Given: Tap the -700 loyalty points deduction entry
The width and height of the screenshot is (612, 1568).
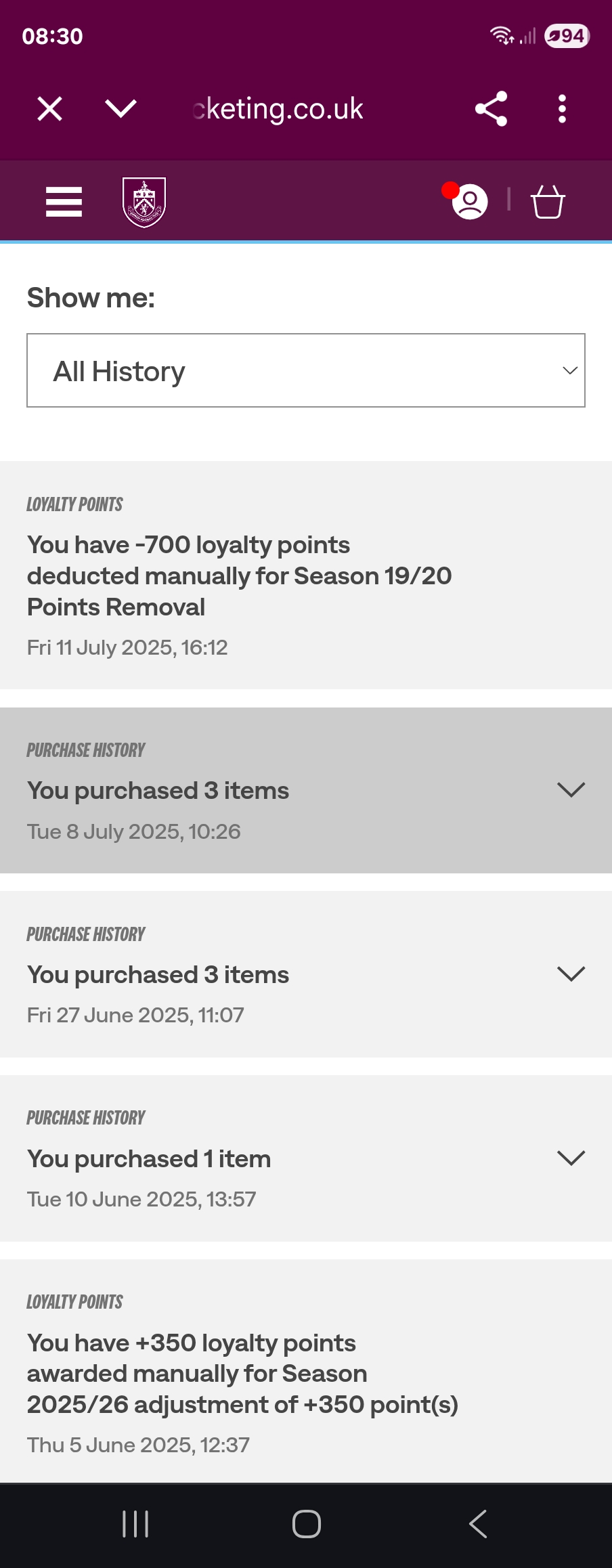Looking at the screenshot, I should pos(239,575).
